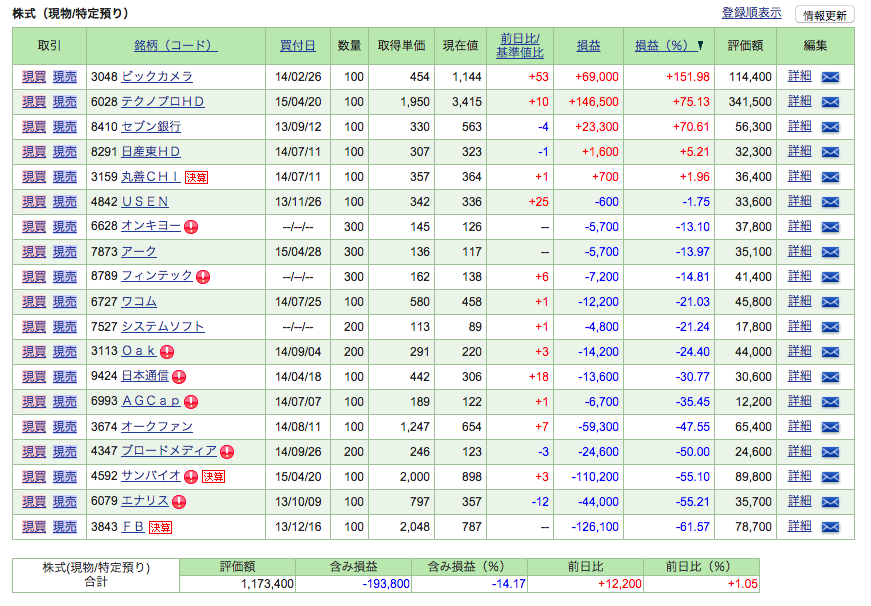This screenshot has width=871, height=606.
Task: Click the 決算 badge beside 丸善CHI
Action: click(x=196, y=178)
